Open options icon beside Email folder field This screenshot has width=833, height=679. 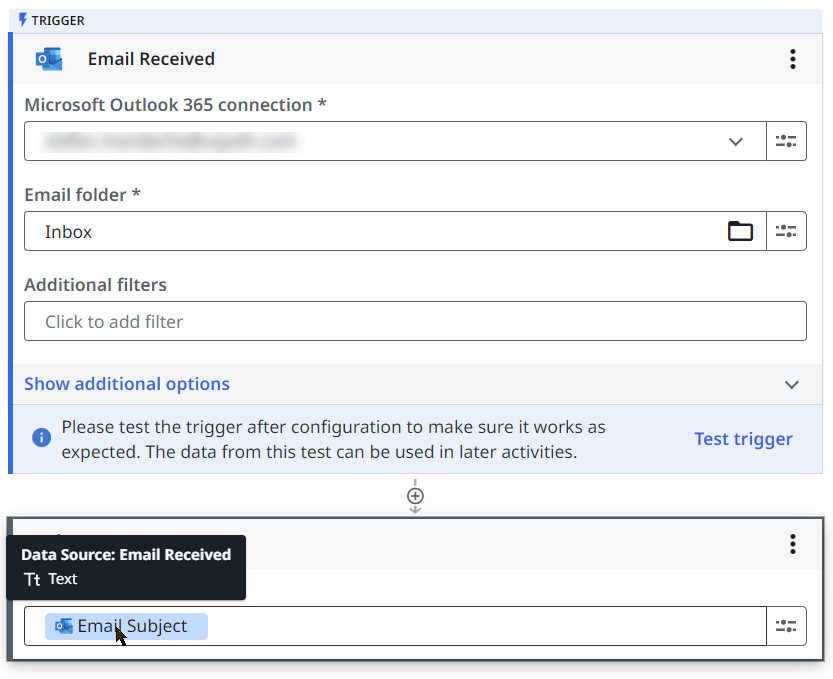(786, 231)
